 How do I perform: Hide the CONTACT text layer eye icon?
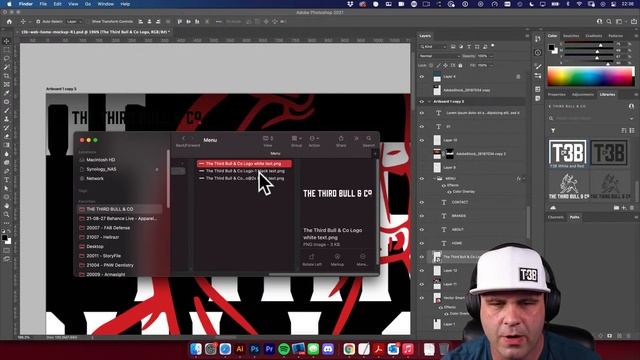click(x=422, y=202)
